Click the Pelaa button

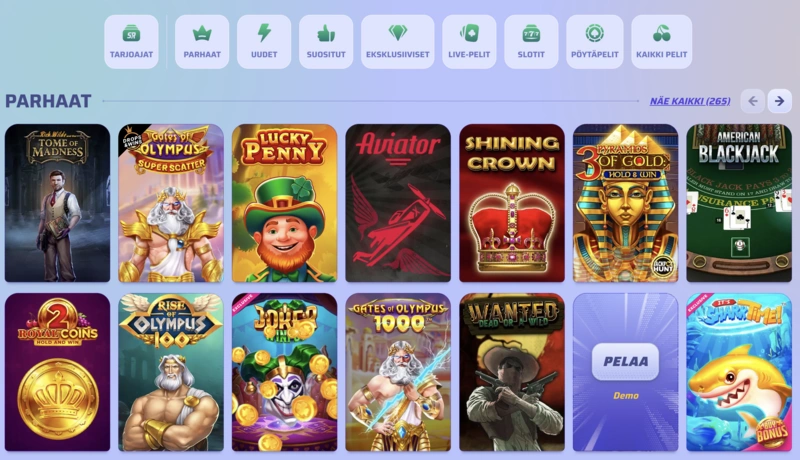(626, 362)
